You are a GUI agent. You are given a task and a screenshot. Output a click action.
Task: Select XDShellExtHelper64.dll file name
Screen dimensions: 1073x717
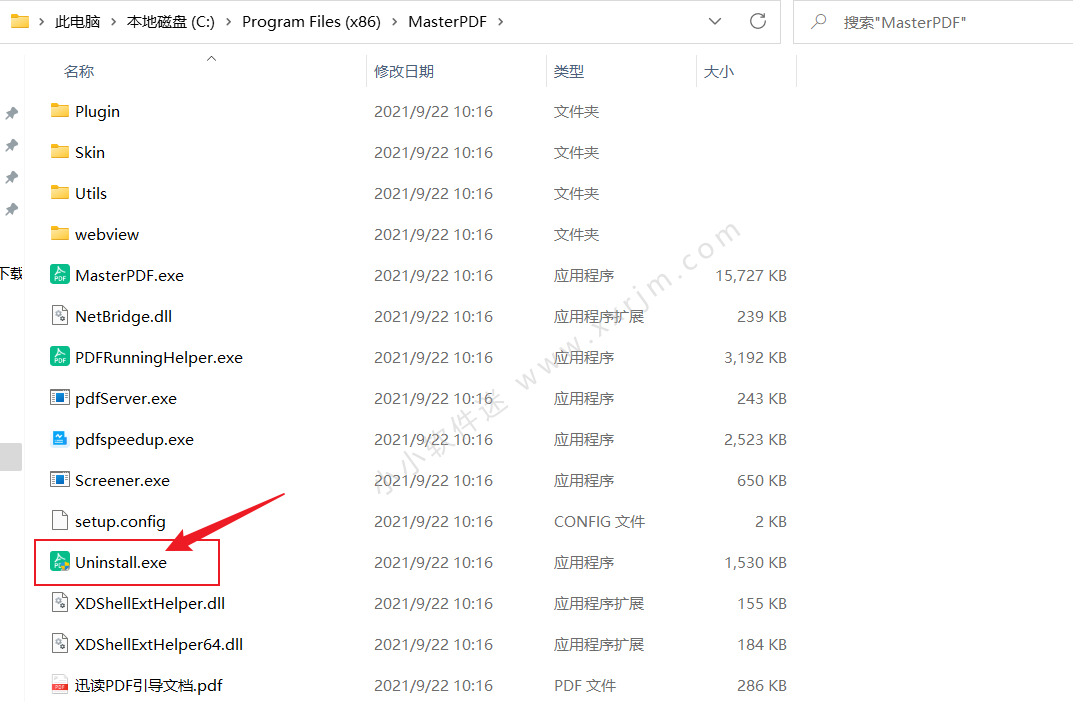[159, 644]
